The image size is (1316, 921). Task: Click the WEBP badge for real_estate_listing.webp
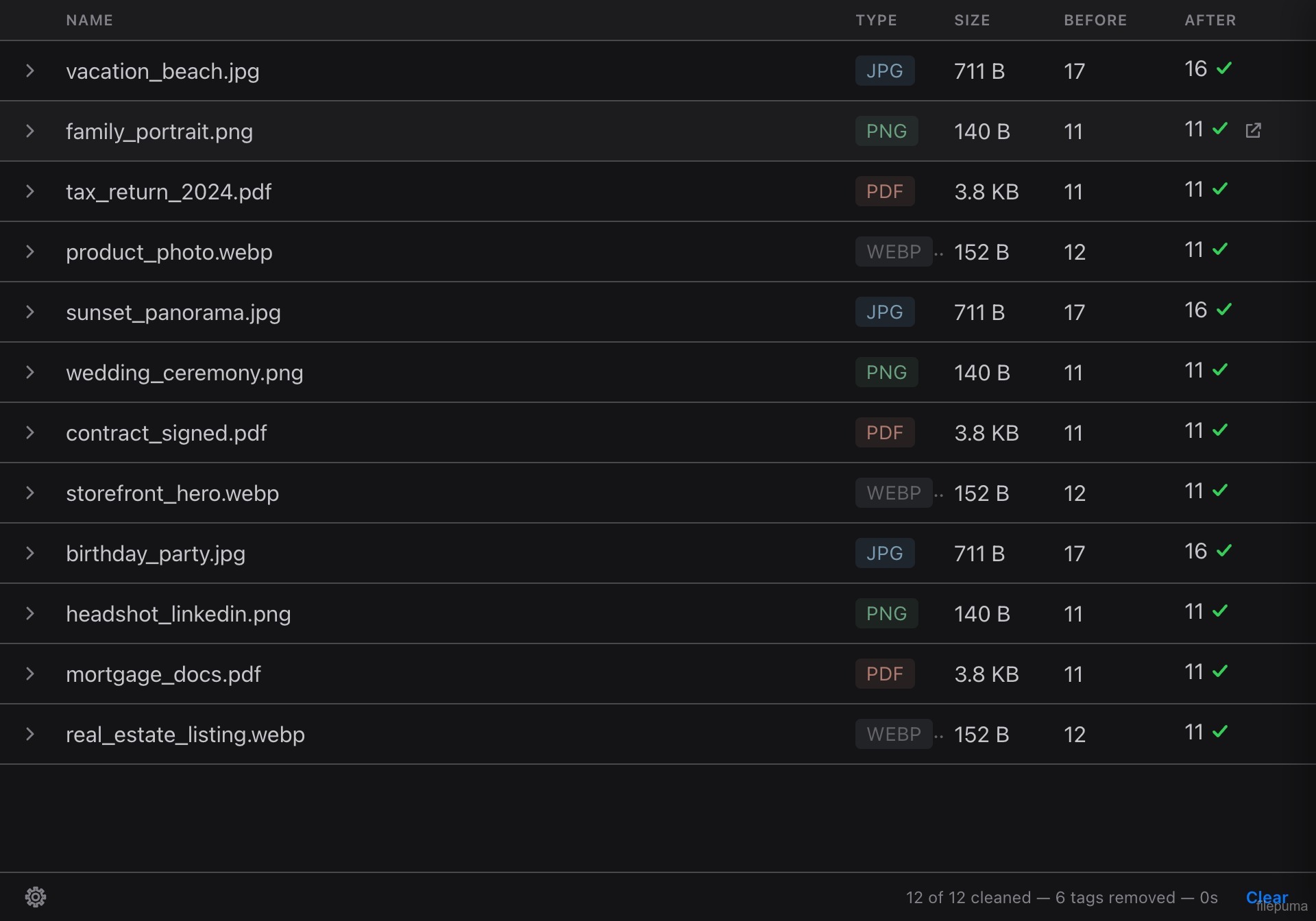(893, 734)
